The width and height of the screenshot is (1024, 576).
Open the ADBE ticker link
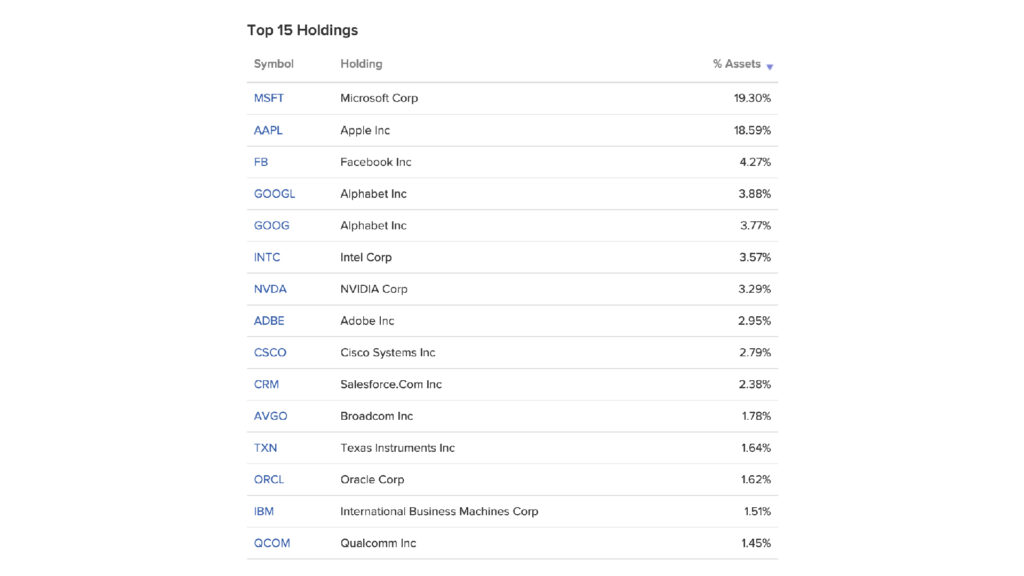coord(268,321)
